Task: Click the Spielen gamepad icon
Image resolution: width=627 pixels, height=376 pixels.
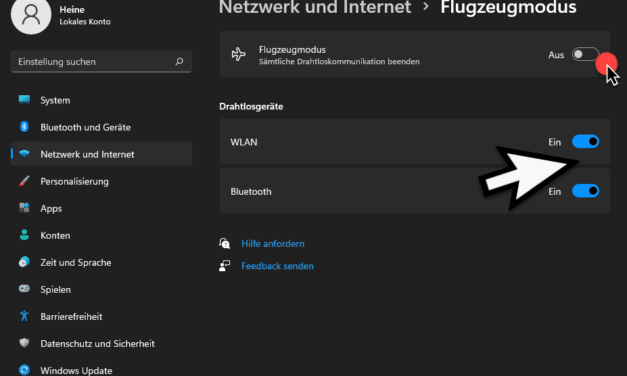Action: click(24, 289)
